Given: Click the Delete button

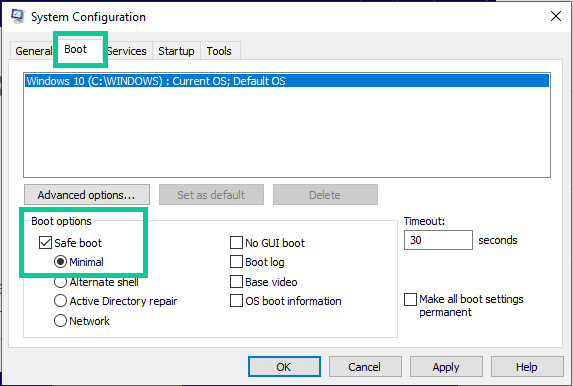Looking at the screenshot, I should (325, 194).
